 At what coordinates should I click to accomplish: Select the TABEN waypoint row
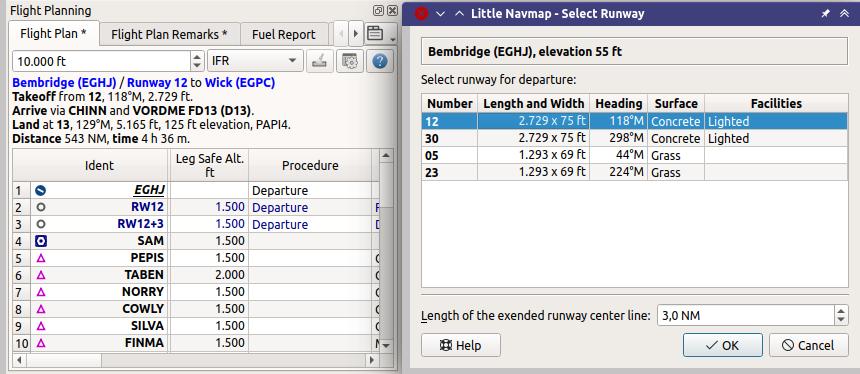coord(196,275)
